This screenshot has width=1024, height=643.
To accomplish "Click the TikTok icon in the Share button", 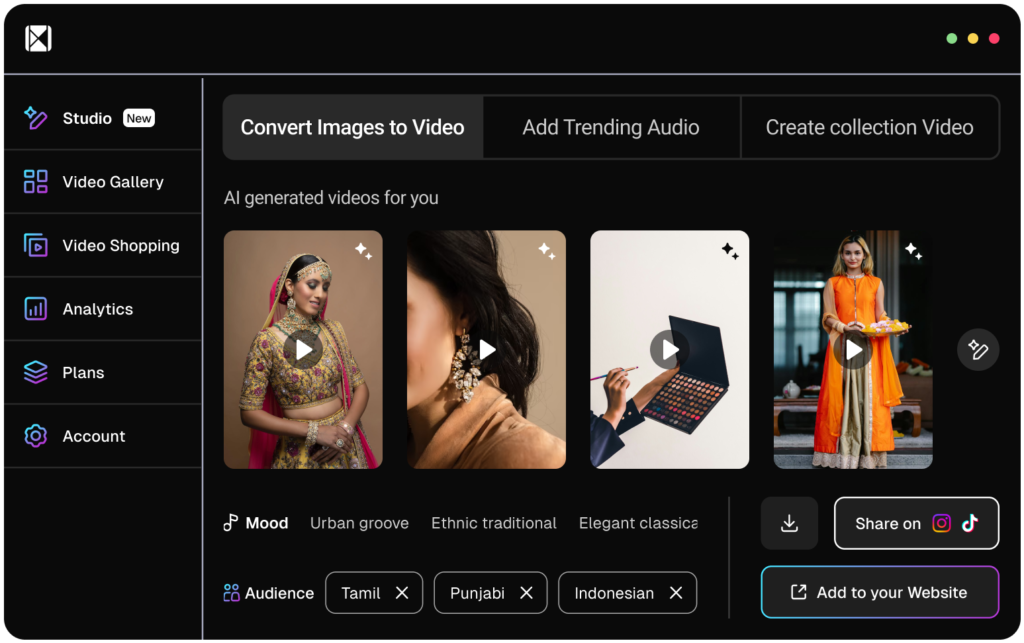I will click(968, 523).
